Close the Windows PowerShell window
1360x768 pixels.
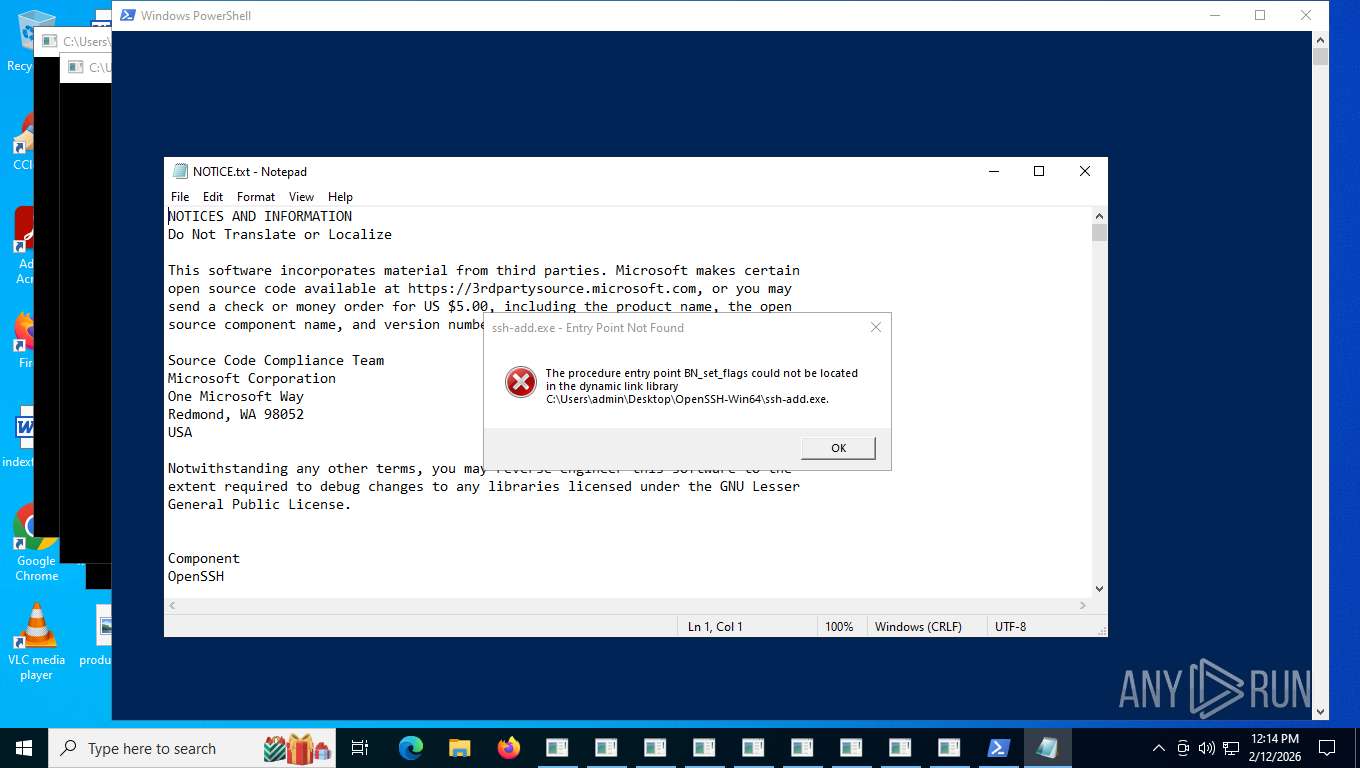click(1306, 15)
